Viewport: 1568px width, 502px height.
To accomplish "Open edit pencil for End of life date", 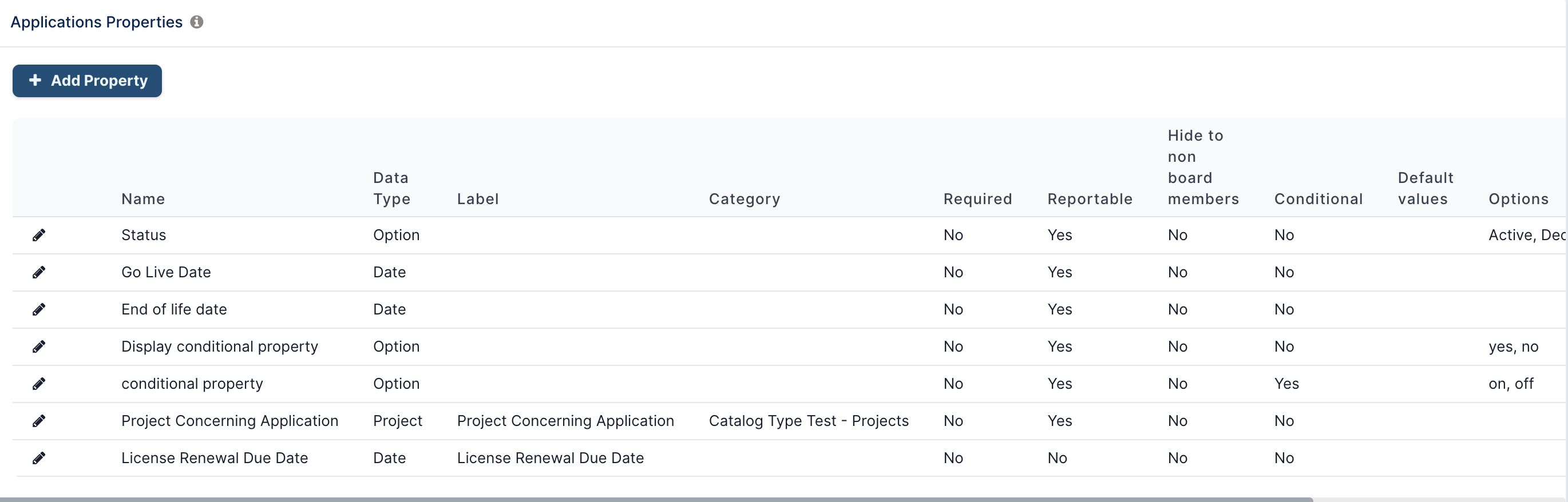I will pyautogui.click(x=39, y=310).
